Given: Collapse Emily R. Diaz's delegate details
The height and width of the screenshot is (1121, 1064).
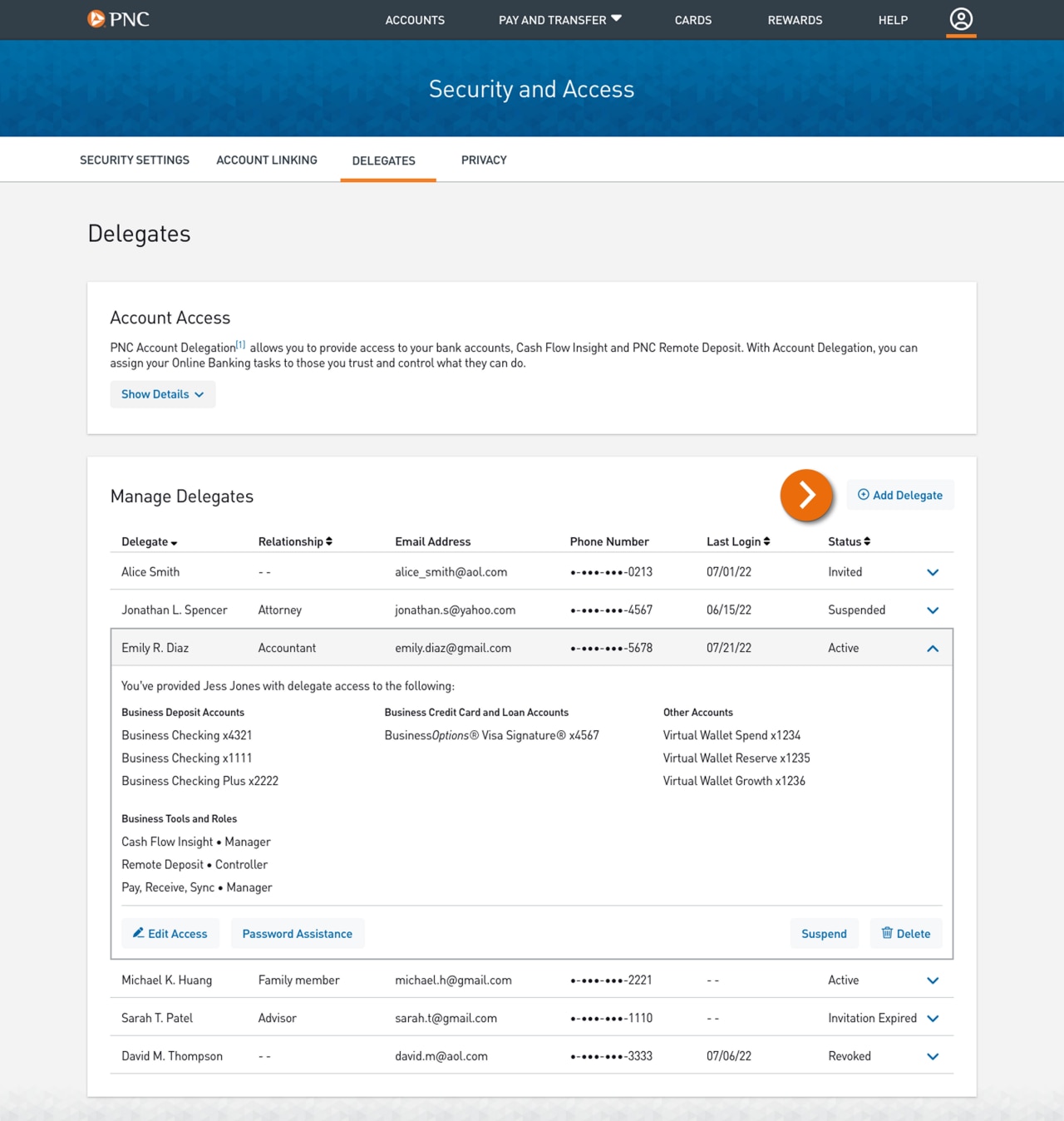Looking at the screenshot, I should coord(932,647).
